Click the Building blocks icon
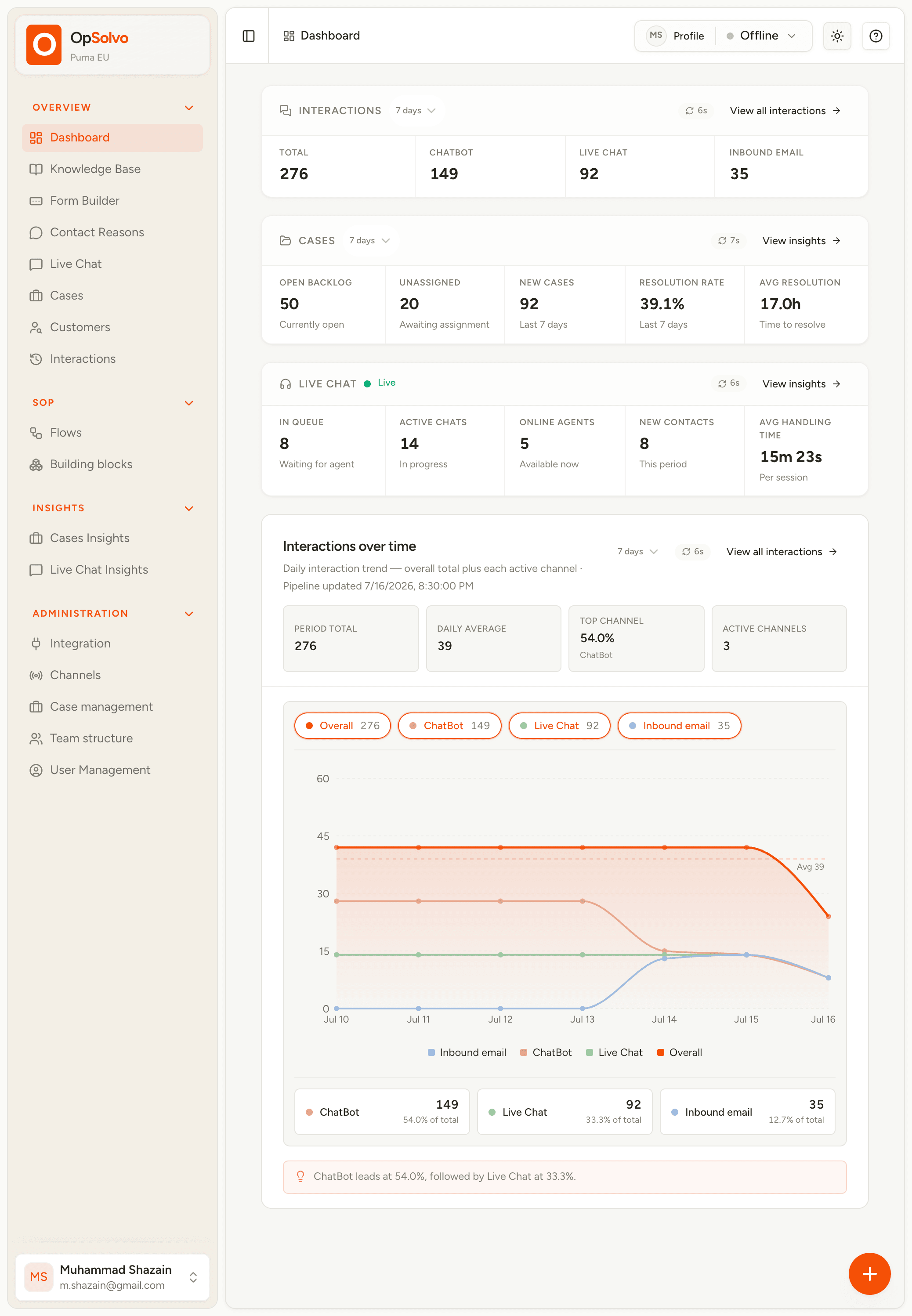The image size is (912, 1316). pyautogui.click(x=36, y=464)
